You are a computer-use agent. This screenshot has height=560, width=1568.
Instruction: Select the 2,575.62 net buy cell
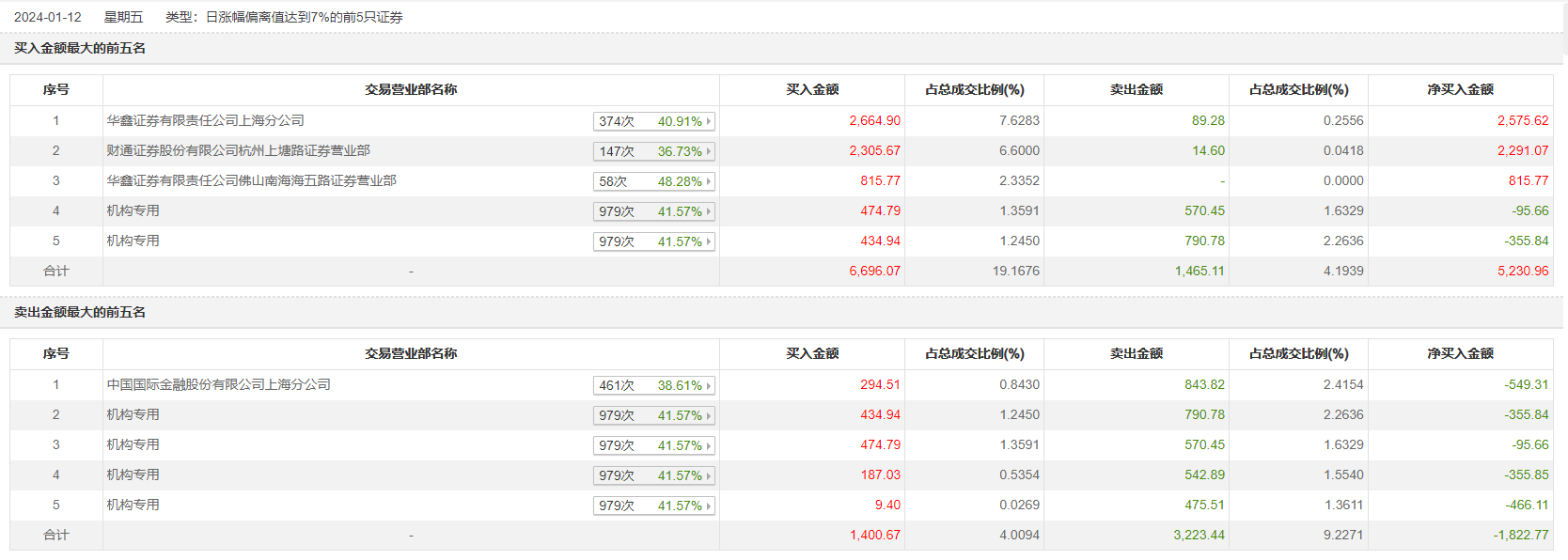[x=1522, y=120]
